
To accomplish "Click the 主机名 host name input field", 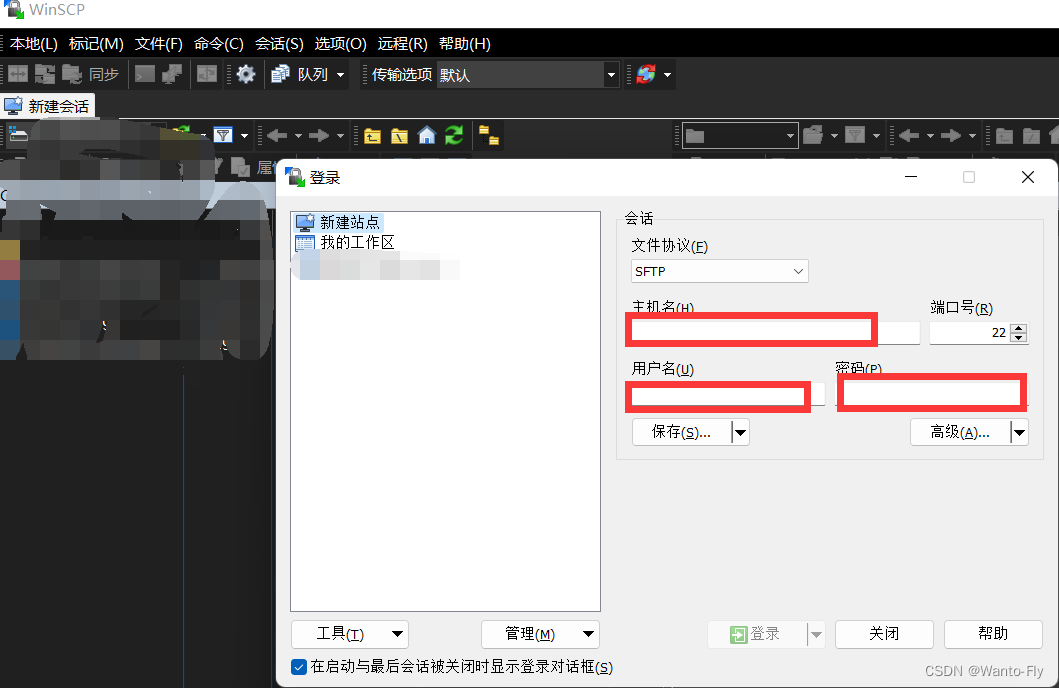I will point(775,332).
